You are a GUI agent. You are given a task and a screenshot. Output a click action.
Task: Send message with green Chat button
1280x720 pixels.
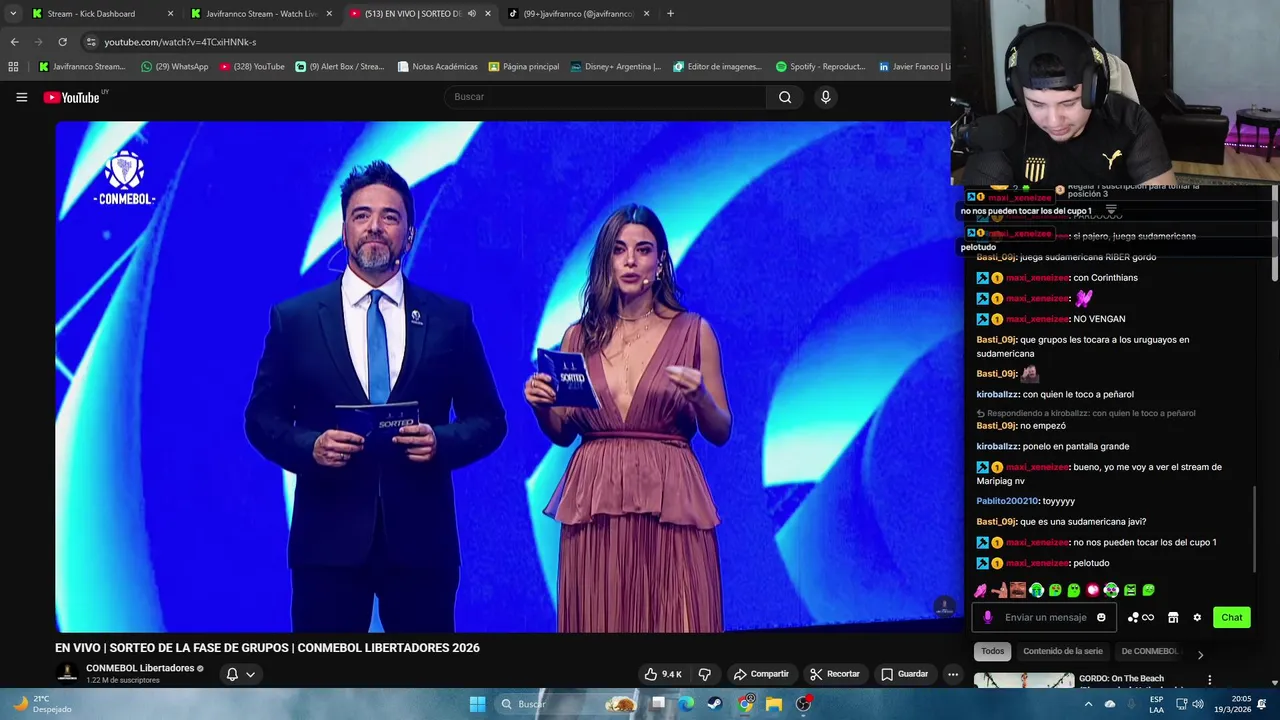[1232, 617]
